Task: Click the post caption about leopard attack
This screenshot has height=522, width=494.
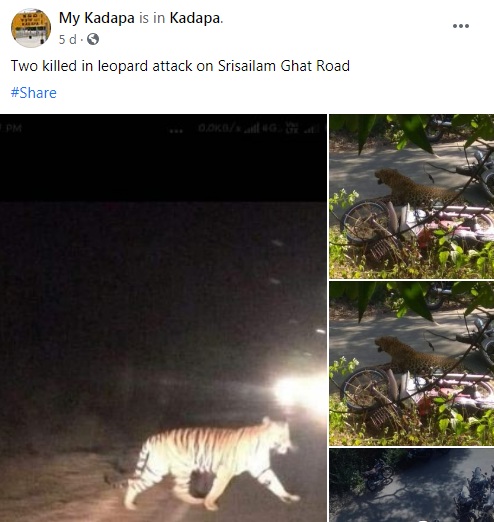Action: point(180,66)
